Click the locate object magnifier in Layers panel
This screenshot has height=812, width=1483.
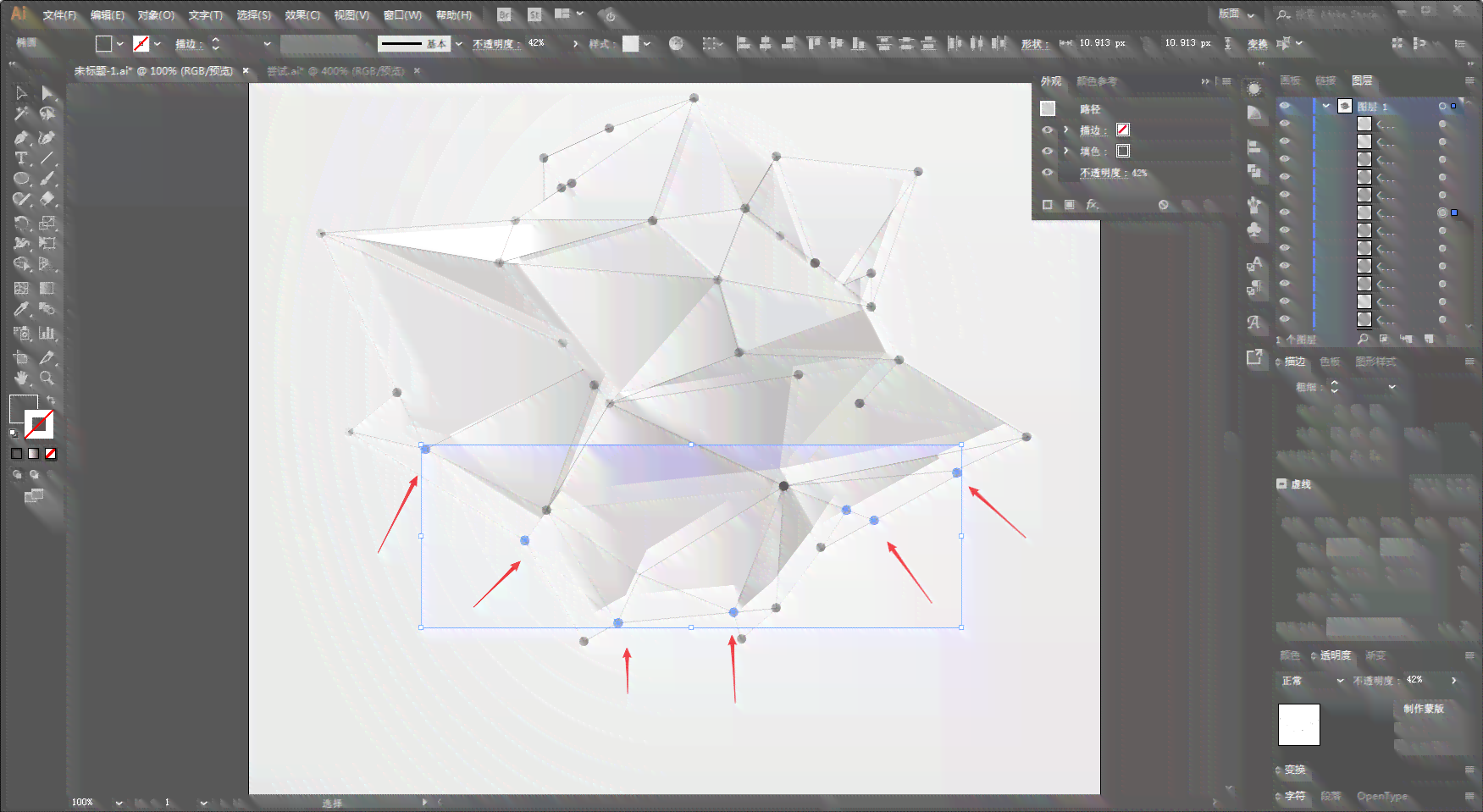tap(1363, 339)
